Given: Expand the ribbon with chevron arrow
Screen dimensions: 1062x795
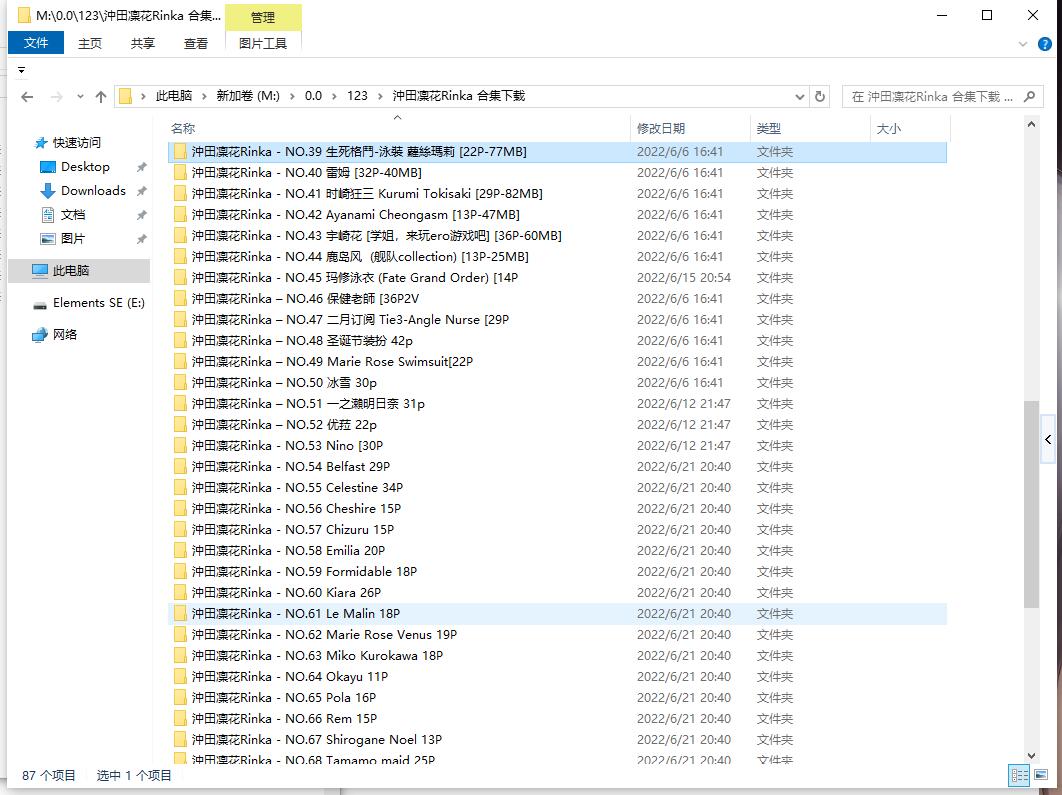Looking at the screenshot, I should pyautogui.click(x=1022, y=44).
